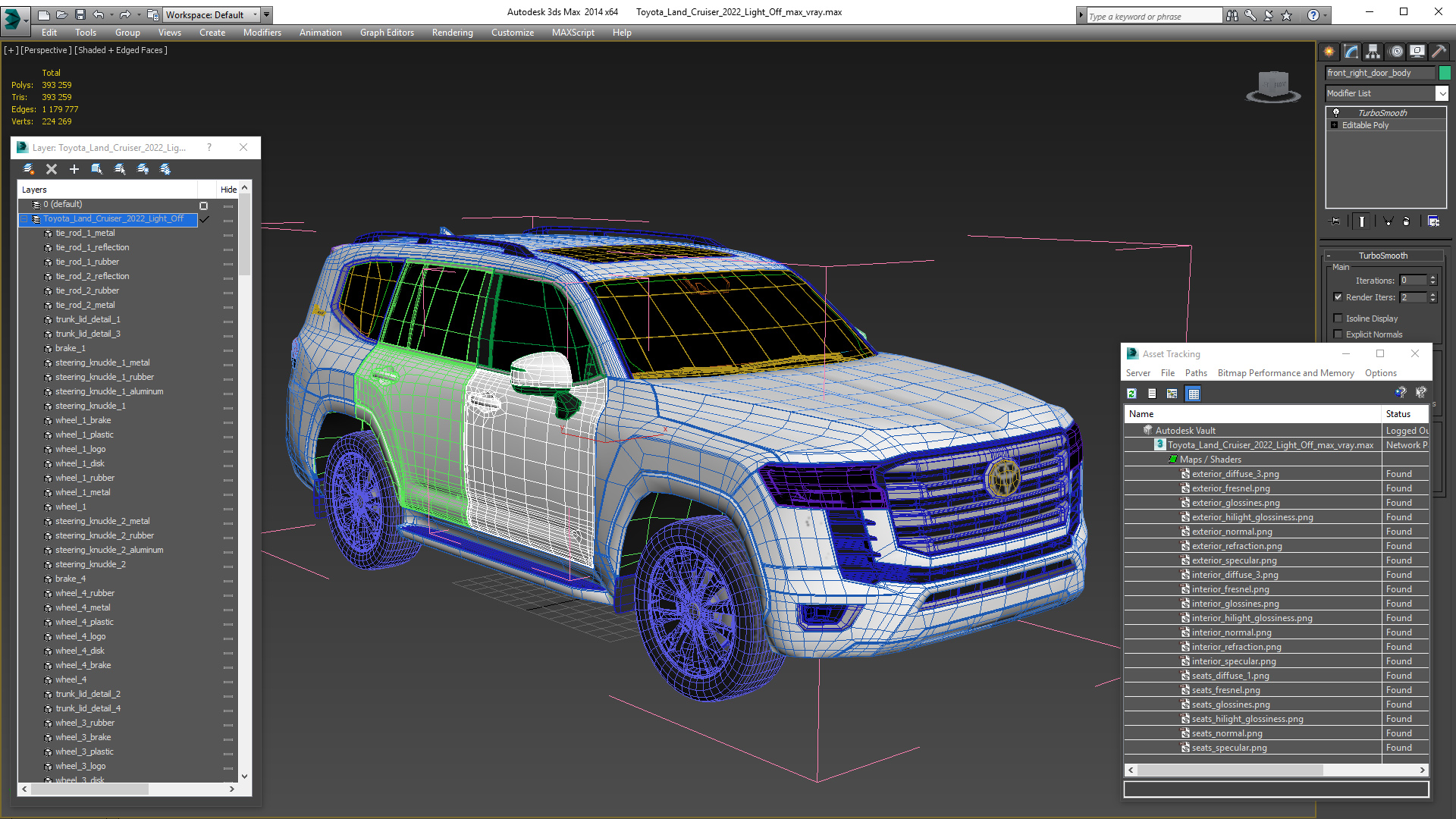This screenshot has width=1456, height=819.
Task: Open the Display command panel tab
Action: 1417,52
